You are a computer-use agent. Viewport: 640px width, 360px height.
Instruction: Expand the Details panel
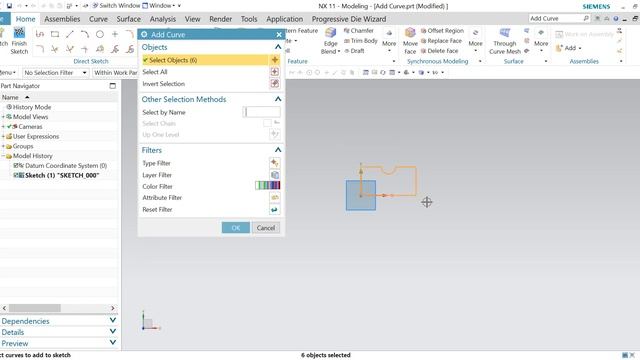113,332
